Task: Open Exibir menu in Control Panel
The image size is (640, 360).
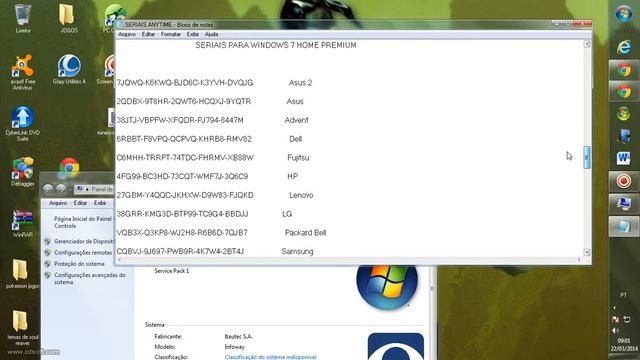Action: point(100,203)
